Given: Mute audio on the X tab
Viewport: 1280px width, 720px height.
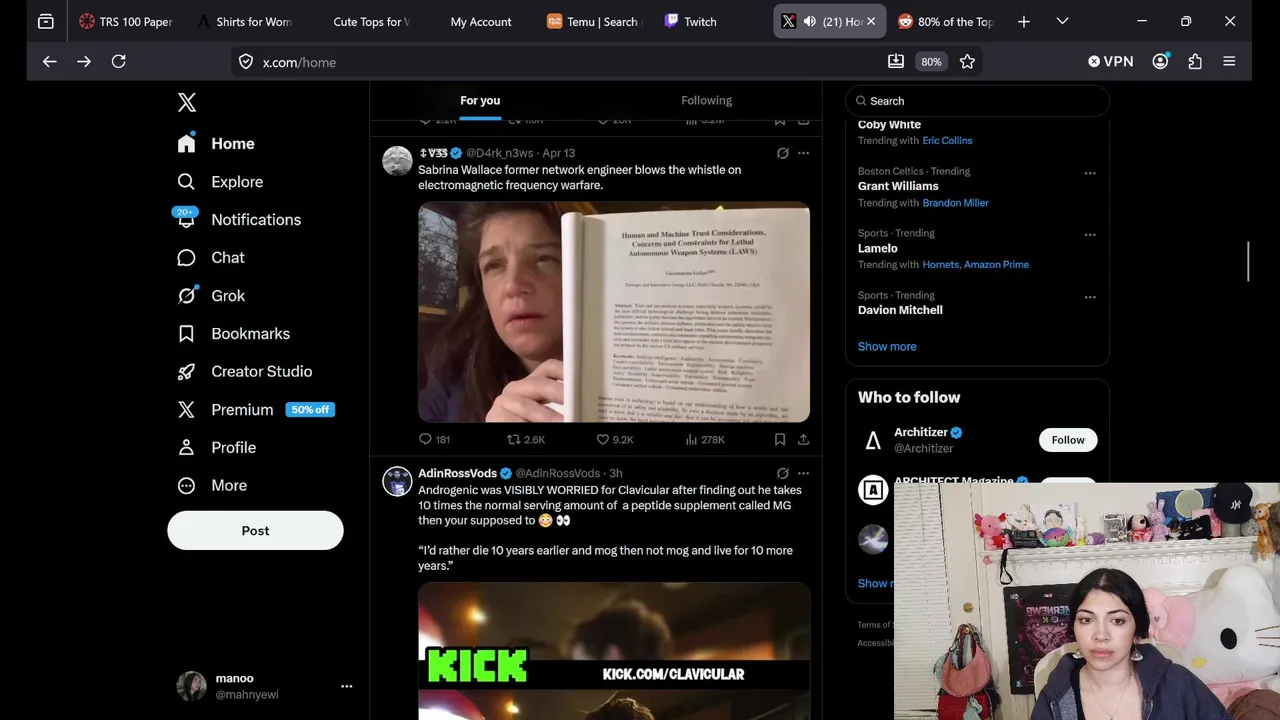Looking at the screenshot, I should click(x=809, y=21).
